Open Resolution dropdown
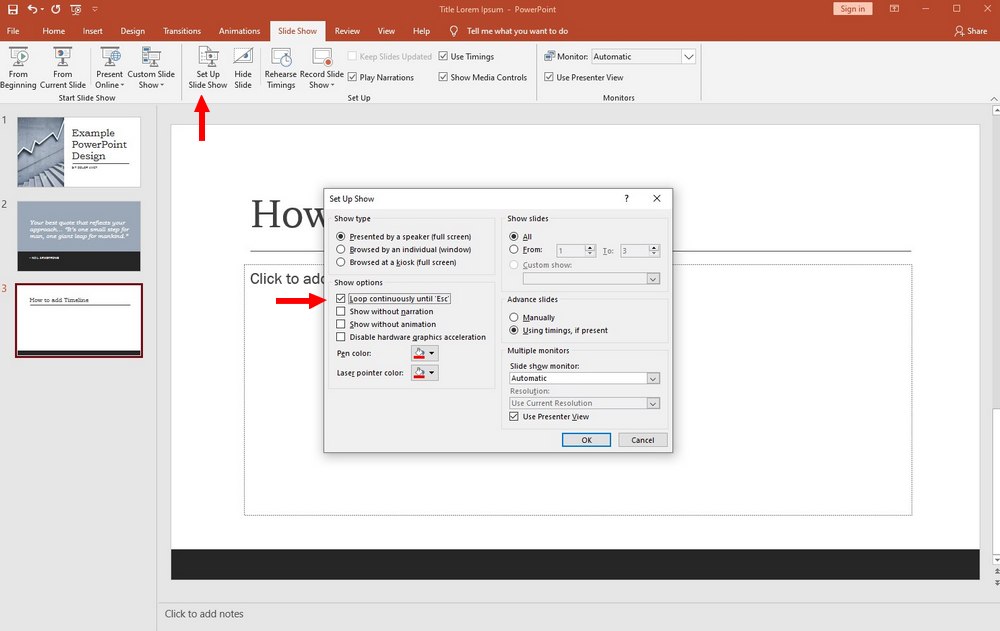This screenshot has width=1000, height=631. [653, 403]
